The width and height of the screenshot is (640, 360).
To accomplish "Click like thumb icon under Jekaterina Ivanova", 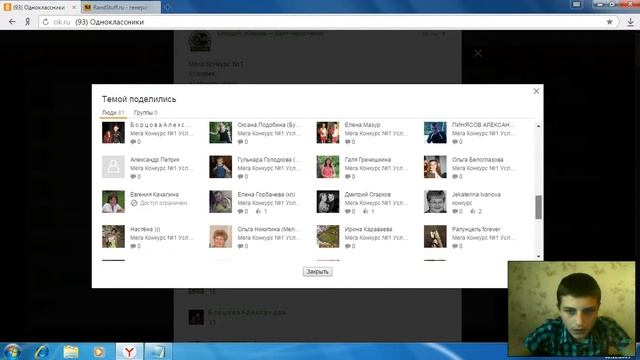I will coord(473,211).
